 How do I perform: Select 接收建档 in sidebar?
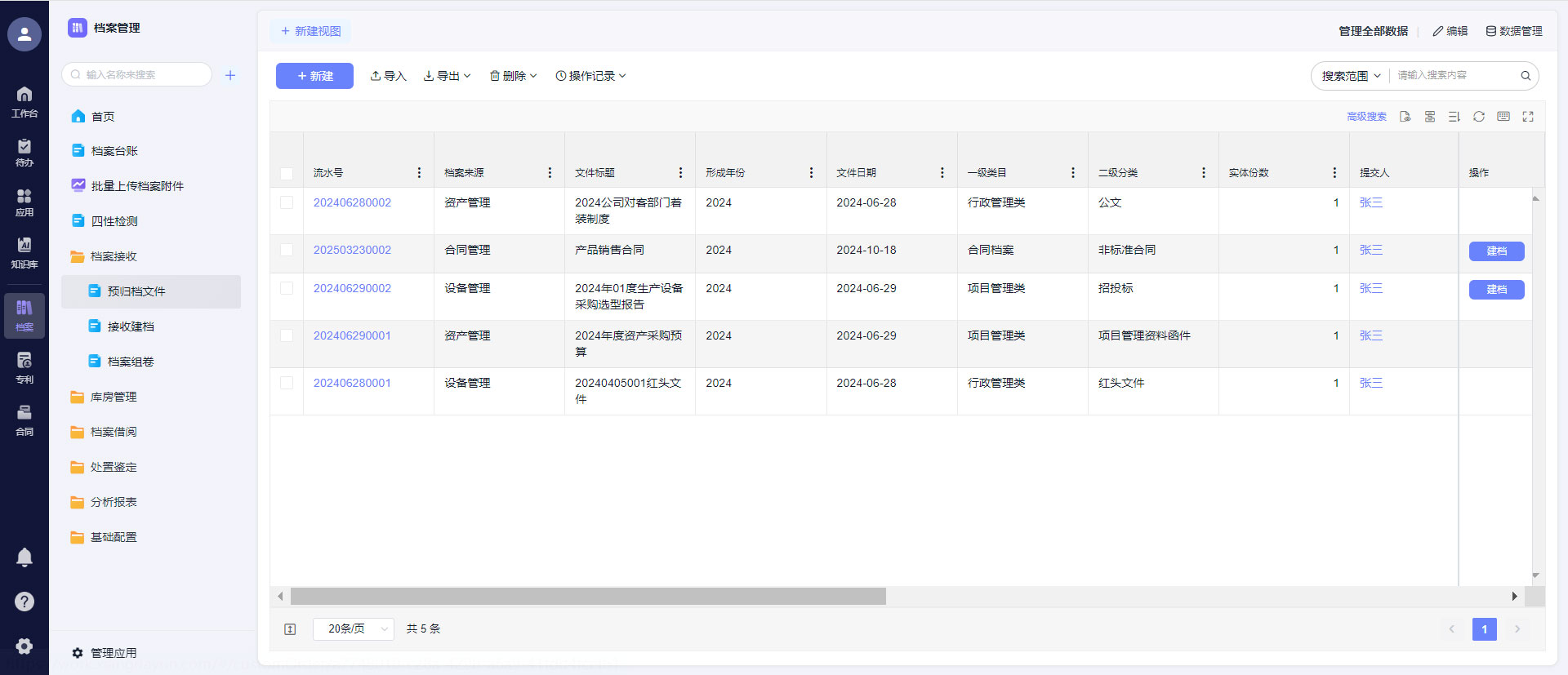click(x=131, y=326)
